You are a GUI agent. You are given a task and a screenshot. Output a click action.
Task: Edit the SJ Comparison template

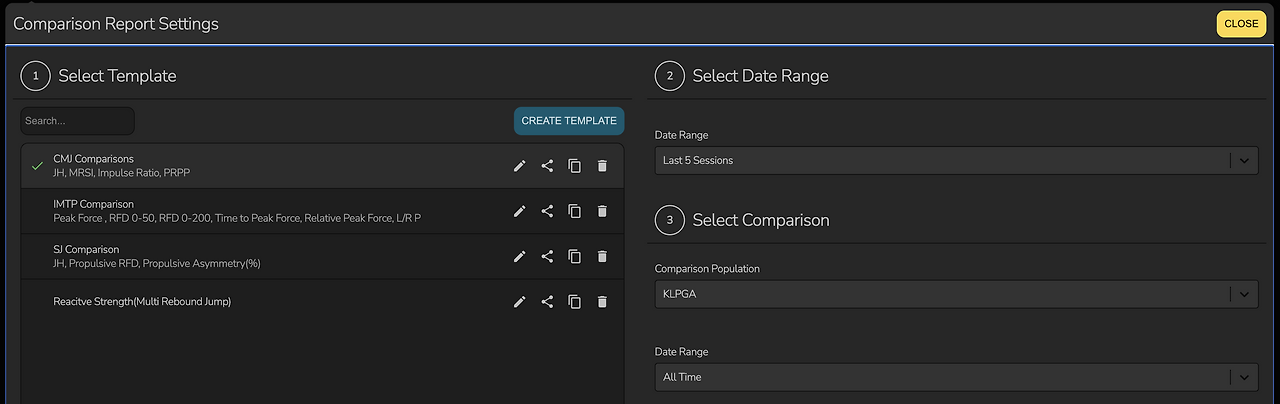pyautogui.click(x=519, y=256)
